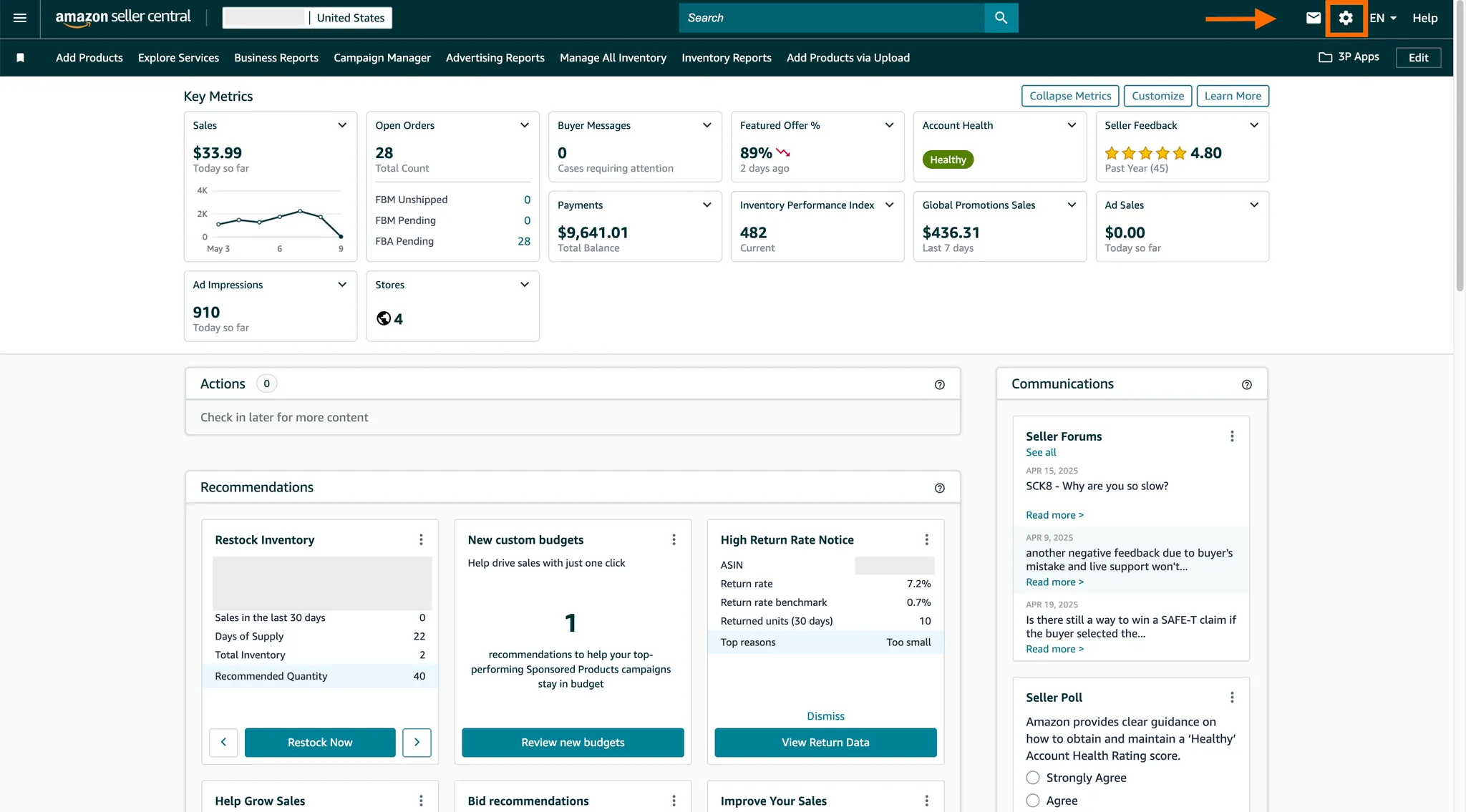Click Review new budgets button
The width and height of the screenshot is (1466, 812).
tap(573, 743)
